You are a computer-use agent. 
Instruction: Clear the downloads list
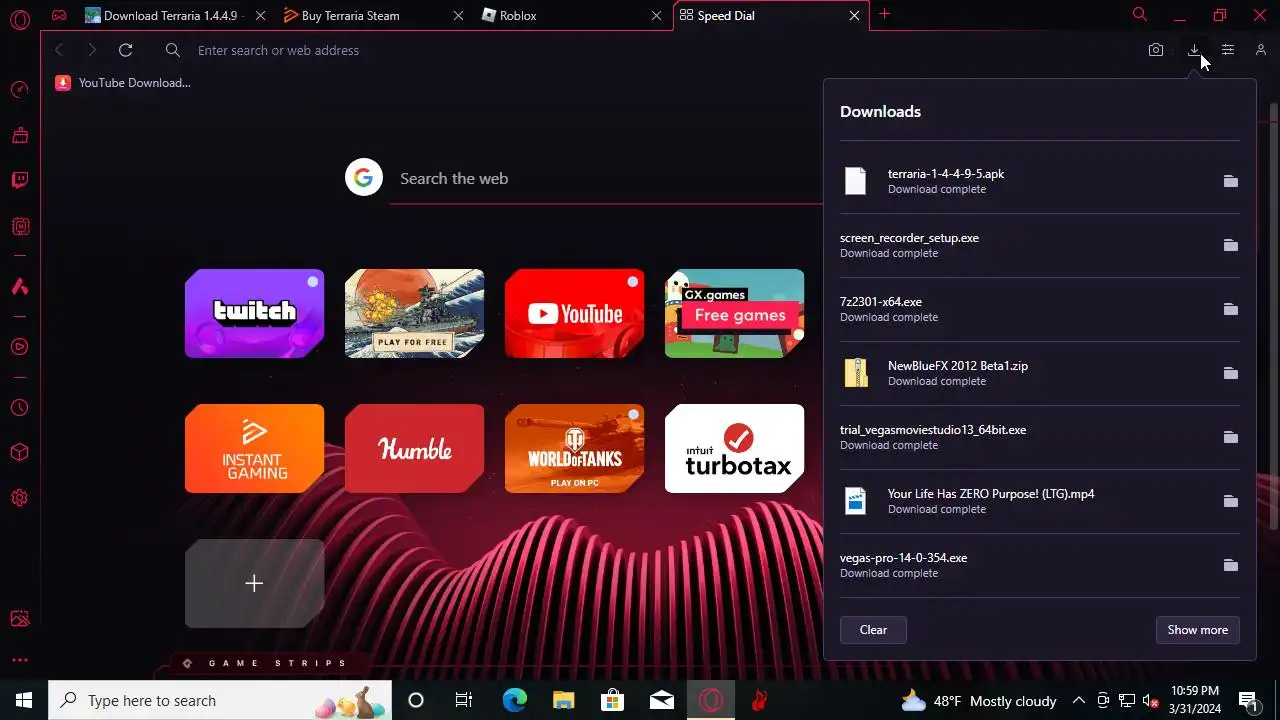[873, 630]
